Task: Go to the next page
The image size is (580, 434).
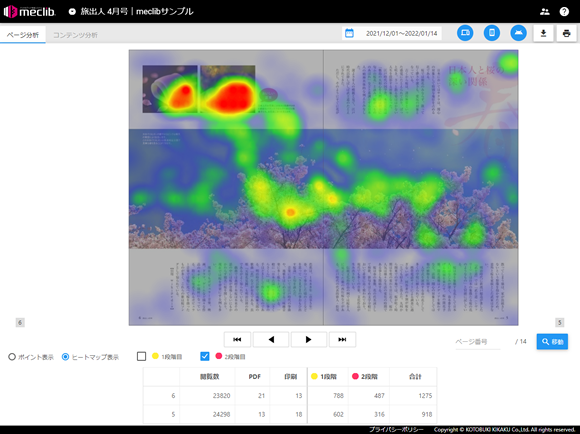Action: pyautogui.click(x=308, y=339)
